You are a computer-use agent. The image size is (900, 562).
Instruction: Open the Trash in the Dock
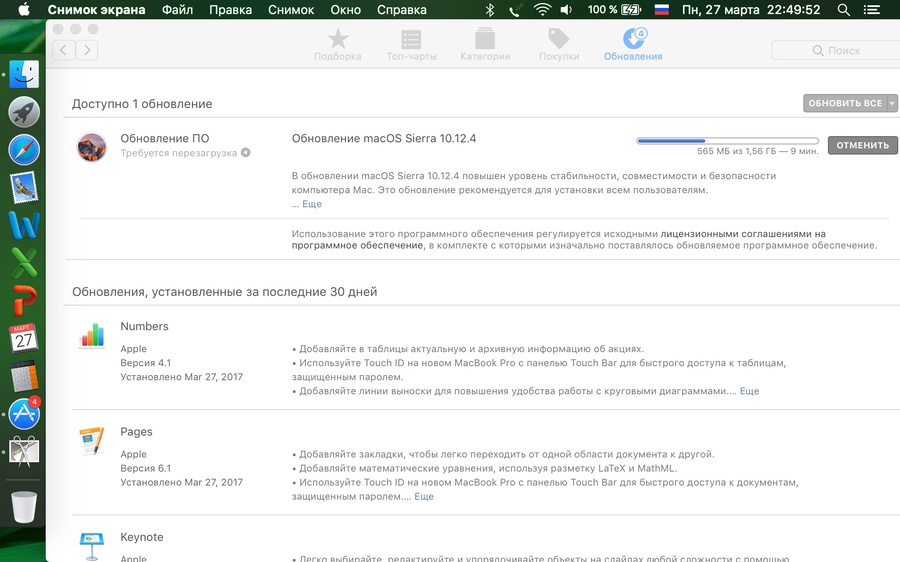coord(24,506)
